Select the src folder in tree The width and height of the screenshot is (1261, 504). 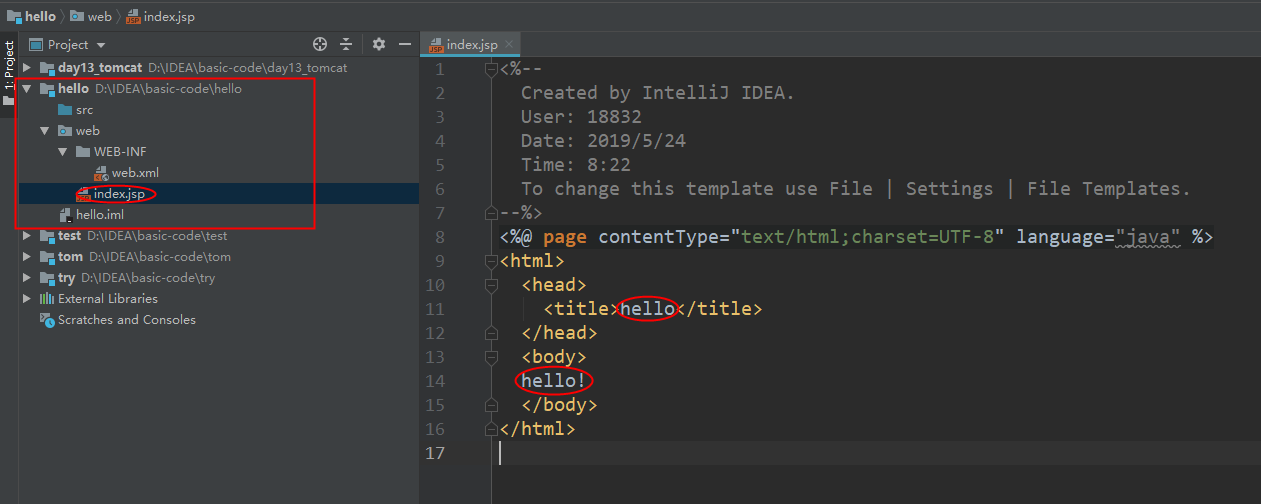point(84,110)
